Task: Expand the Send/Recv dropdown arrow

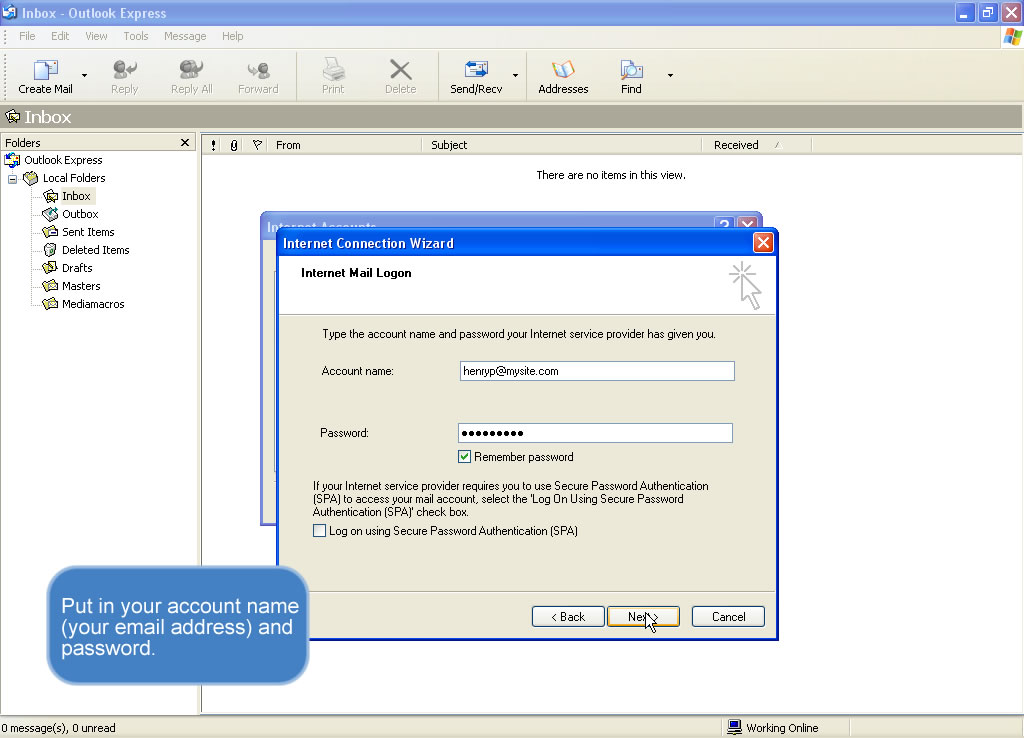Action: coord(516,75)
